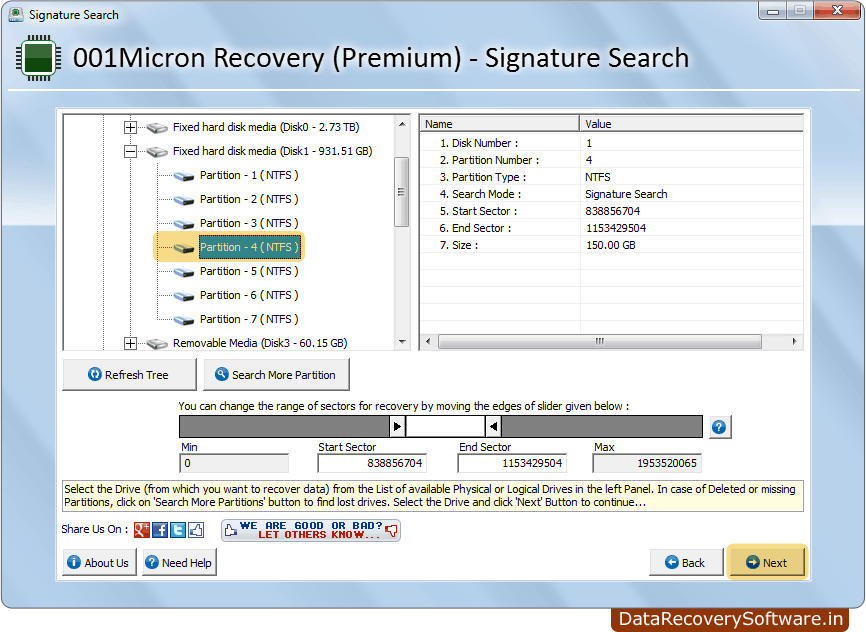Viewport: 866px width, 632px height.
Task: Click the '3. Partition Type :' row
Action: [611, 177]
